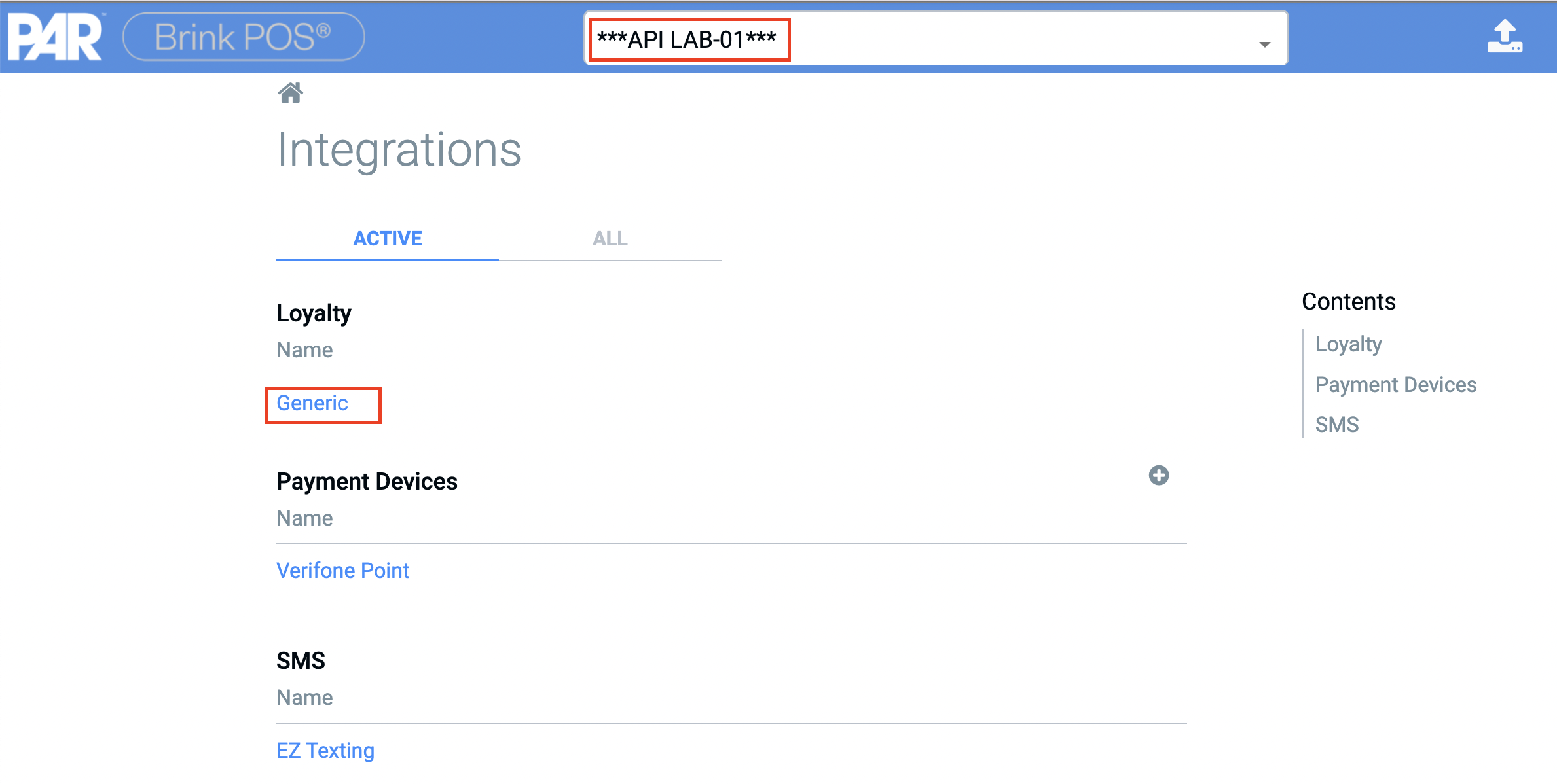Screen dimensions: 1557x784
Task: Jump to Payment Devices in Contents sidebar
Action: (1395, 385)
